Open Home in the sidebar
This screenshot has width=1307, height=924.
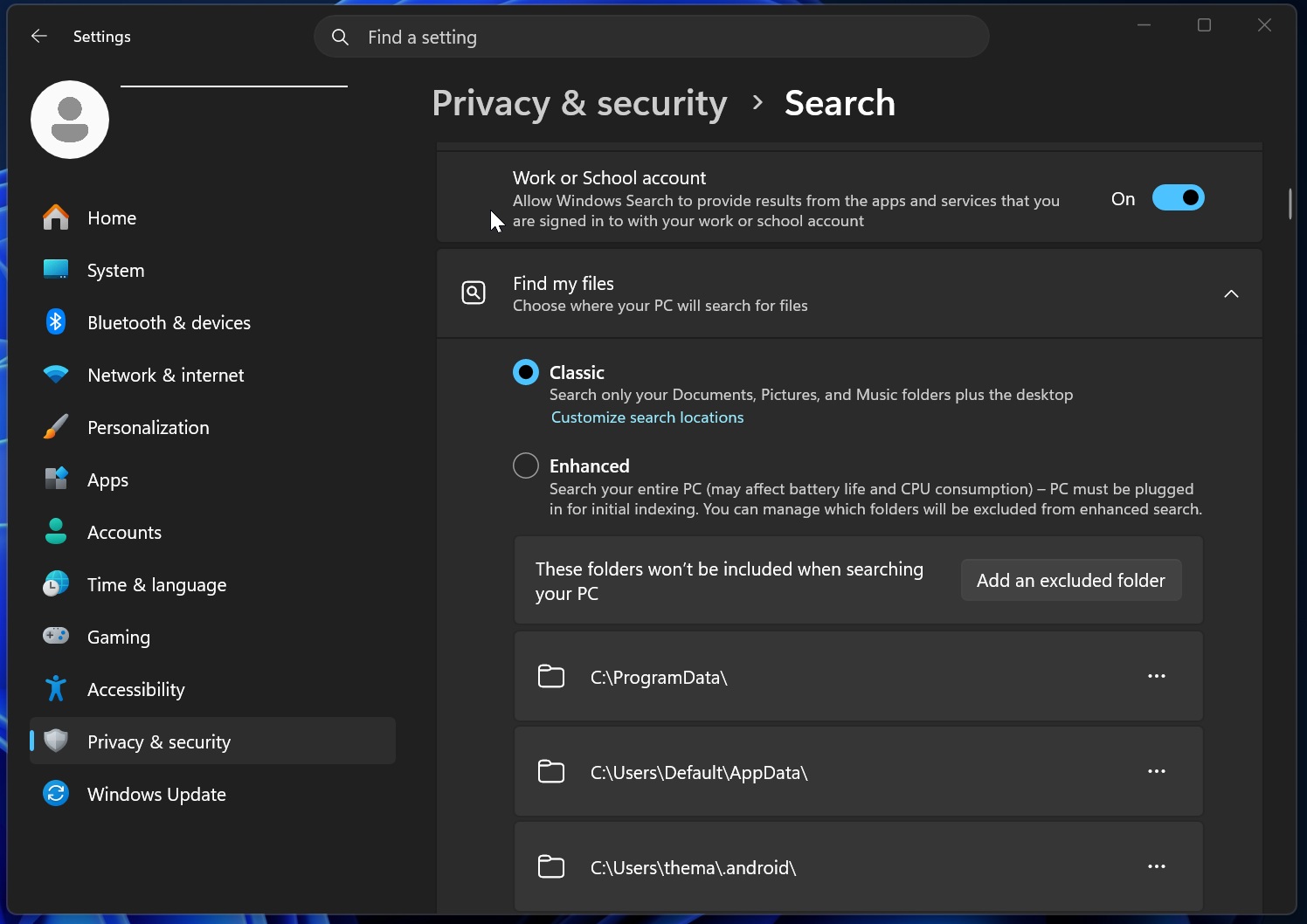tap(212, 217)
